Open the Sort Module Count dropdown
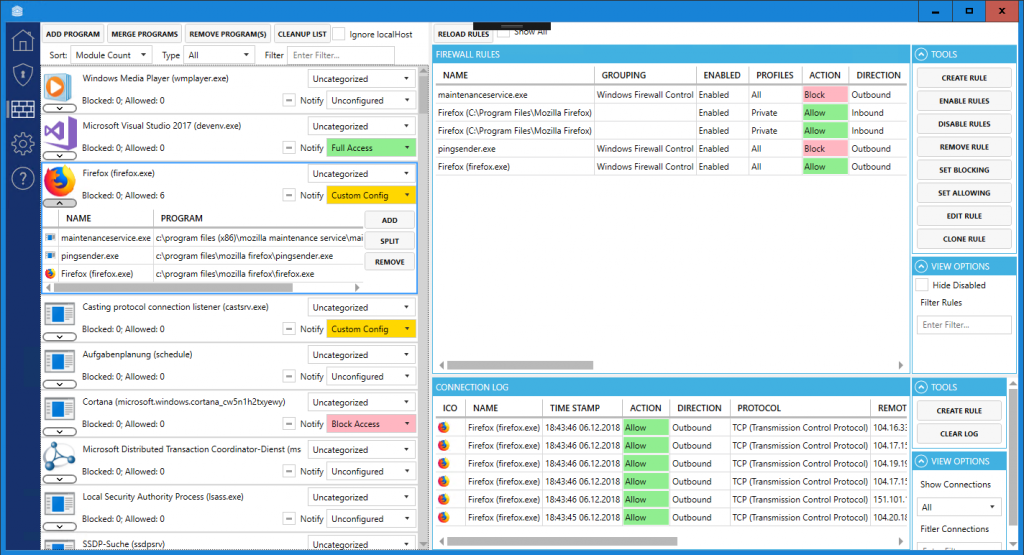 tap(112, 55)
